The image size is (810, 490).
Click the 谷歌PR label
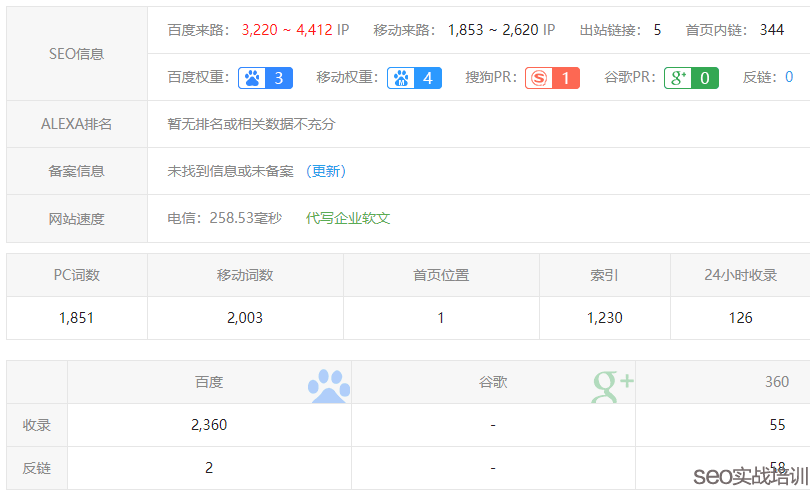630,77
